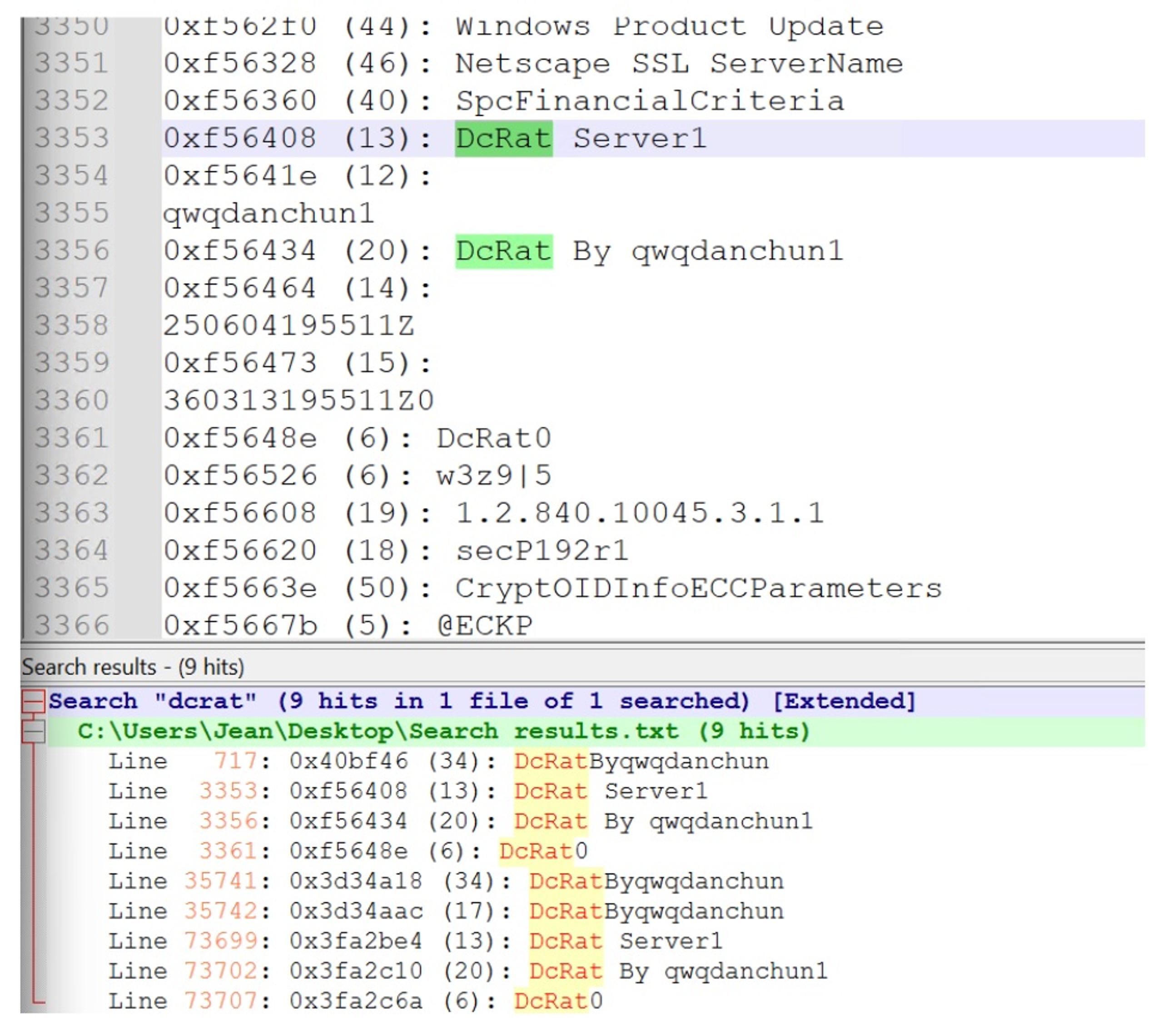This screenshot has height=1036, width=1163.
Task: Collapse the Search "dcrat" results node
Action: coord(33,701)
